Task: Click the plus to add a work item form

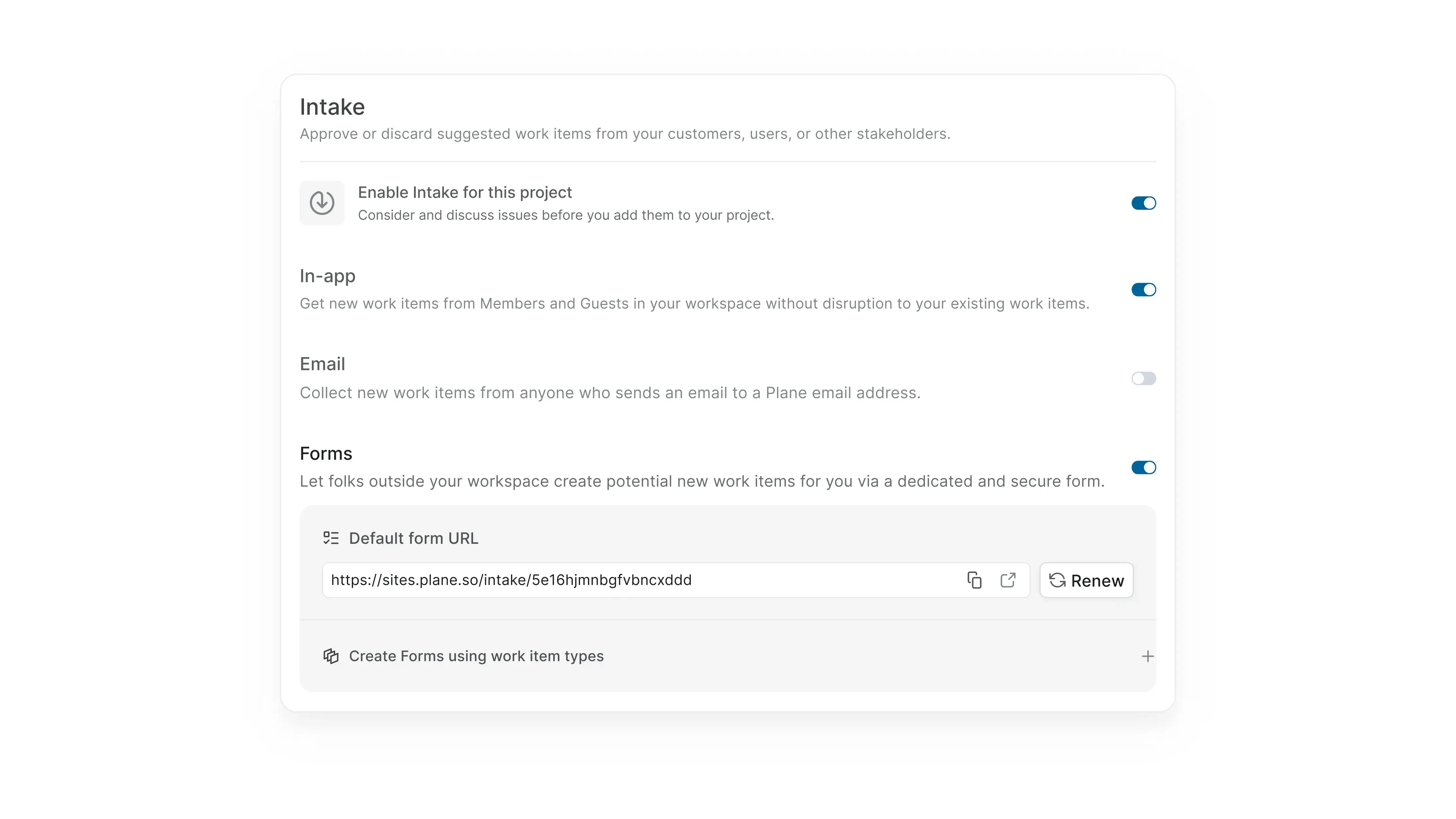Action: (x=1147, y=656)
